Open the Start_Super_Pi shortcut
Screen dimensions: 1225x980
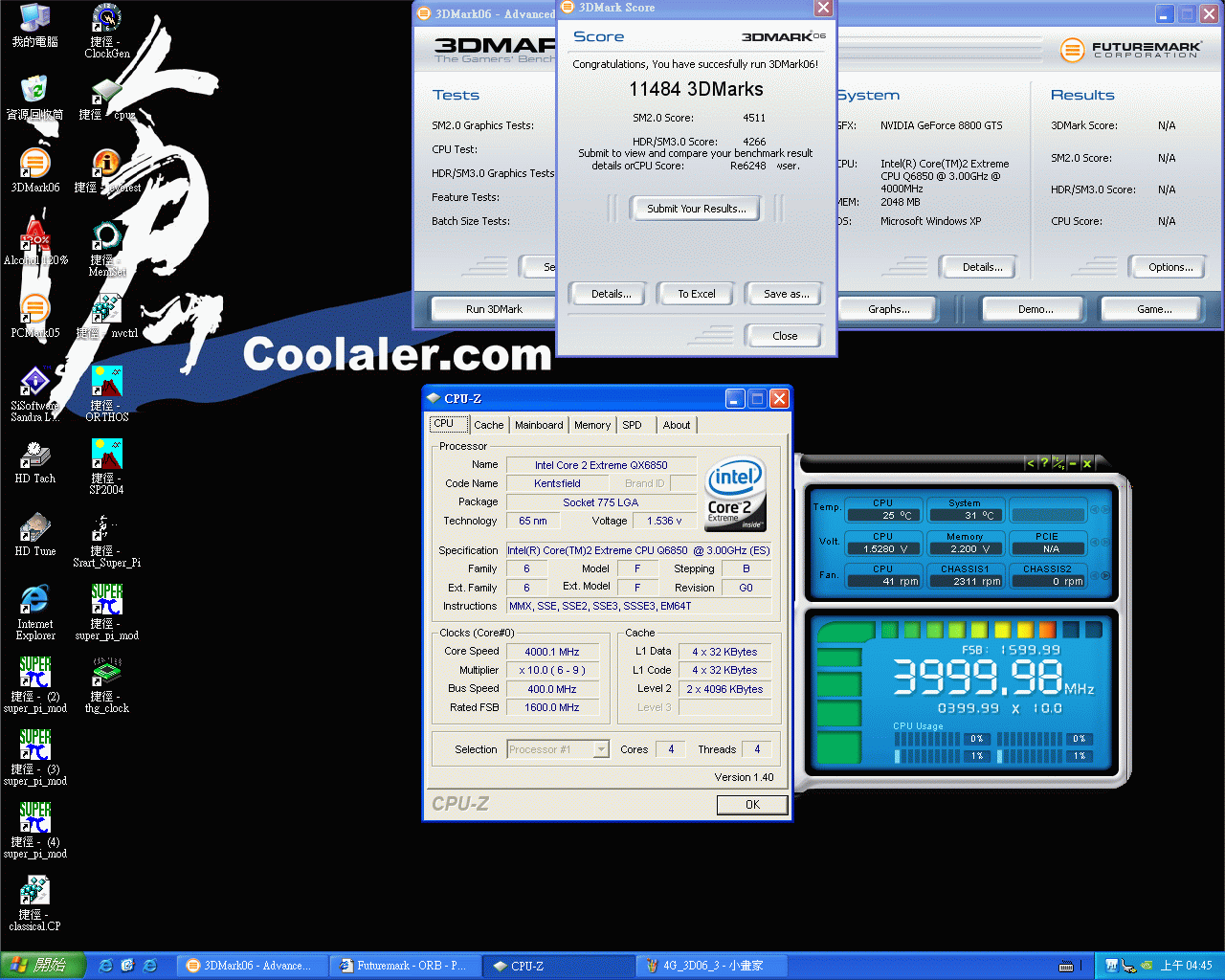pos(106,540)
